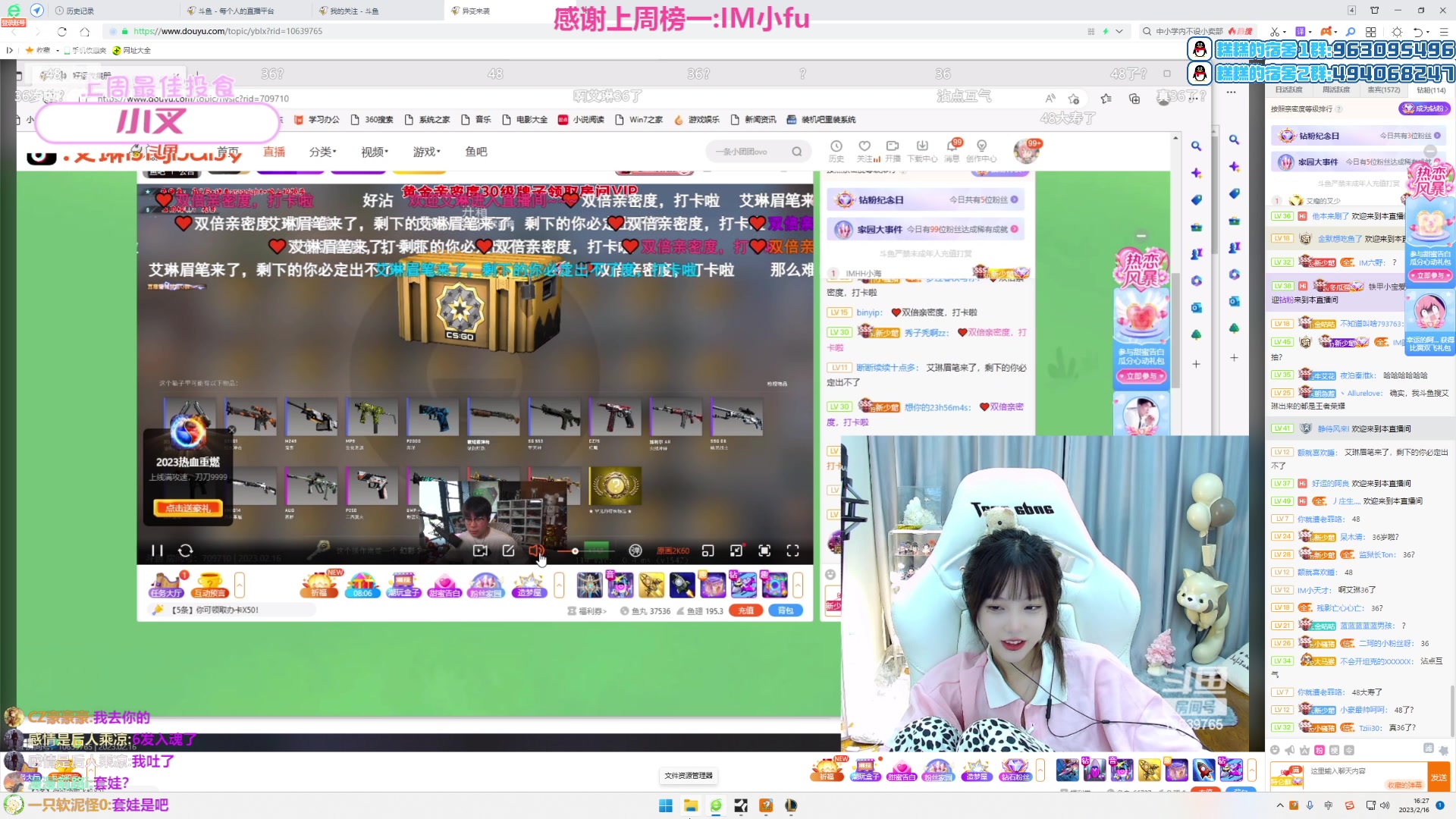This screenshot has height=819, width=1456.
Task: Enter fullscreen with the corner brackets icon
Action: coord(792,551)
